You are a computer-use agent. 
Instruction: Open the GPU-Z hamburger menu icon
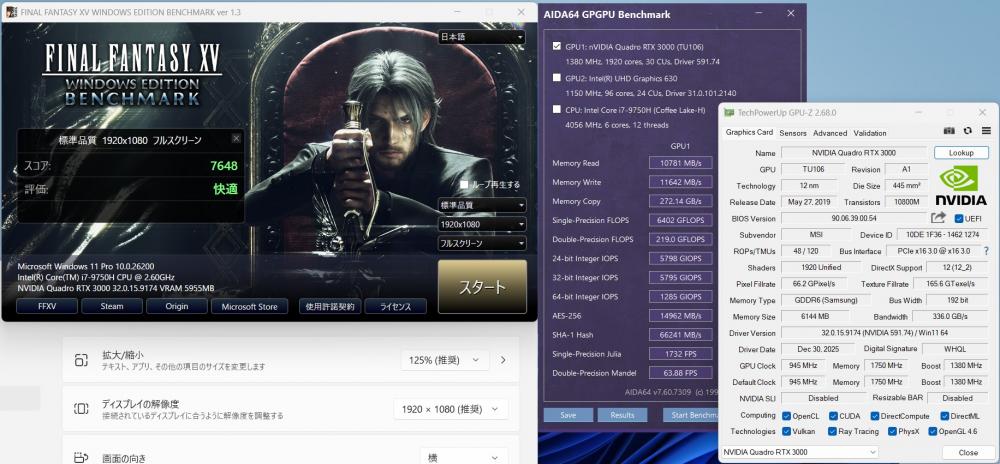tap(986, 131)
